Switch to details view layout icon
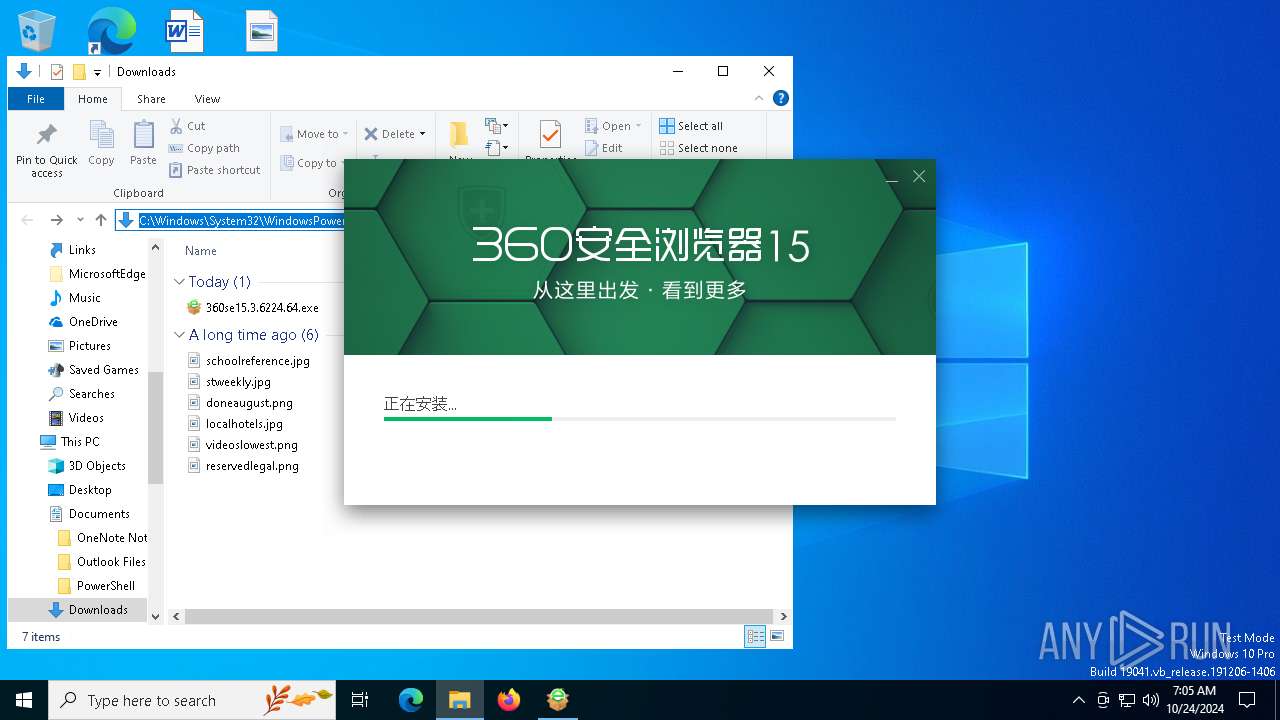The width and height of the screenshot is (1280, 720). pyautogui.click(x=755, y=636)
